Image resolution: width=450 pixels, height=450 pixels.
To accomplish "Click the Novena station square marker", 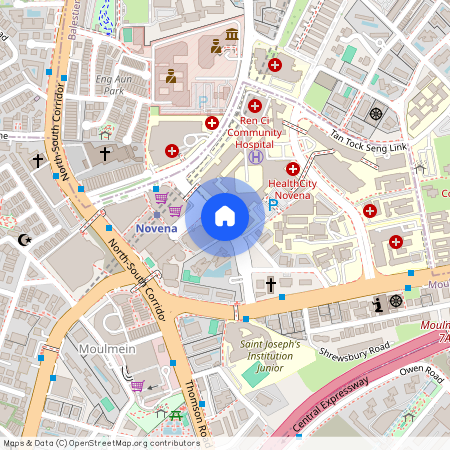I will (157, 215).
